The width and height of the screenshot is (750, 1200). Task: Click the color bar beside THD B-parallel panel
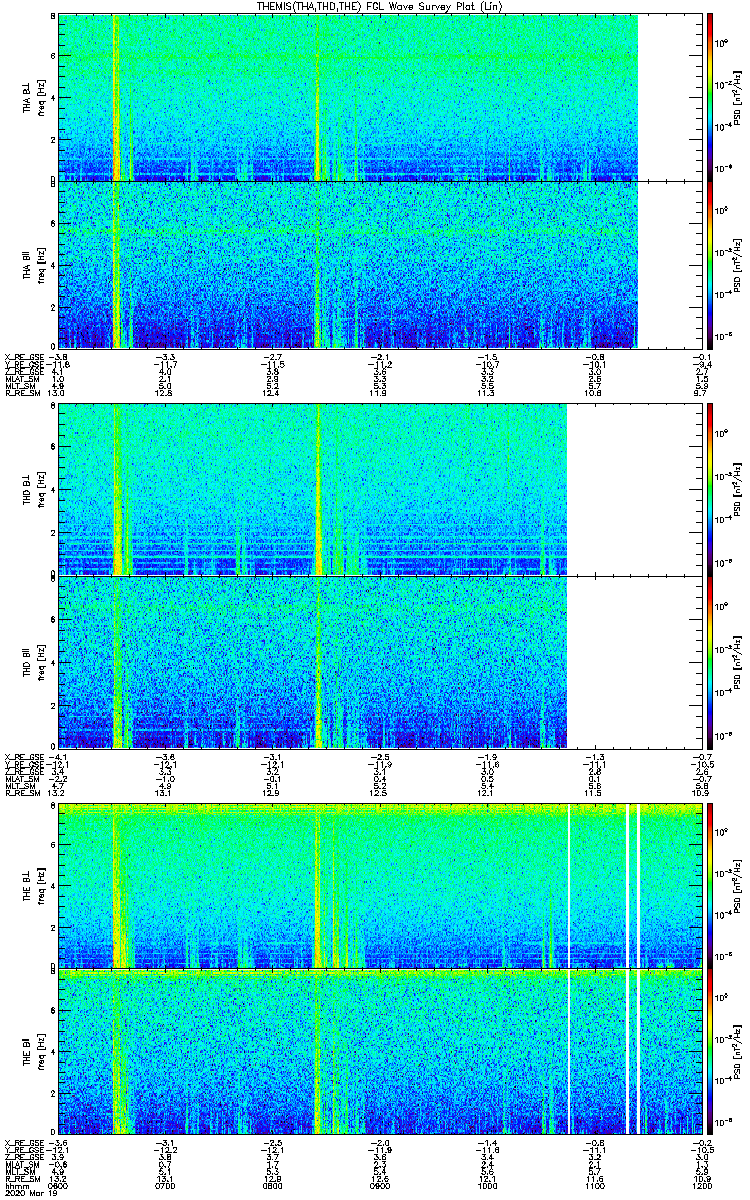pyautogui.click(x=710, y=661)
